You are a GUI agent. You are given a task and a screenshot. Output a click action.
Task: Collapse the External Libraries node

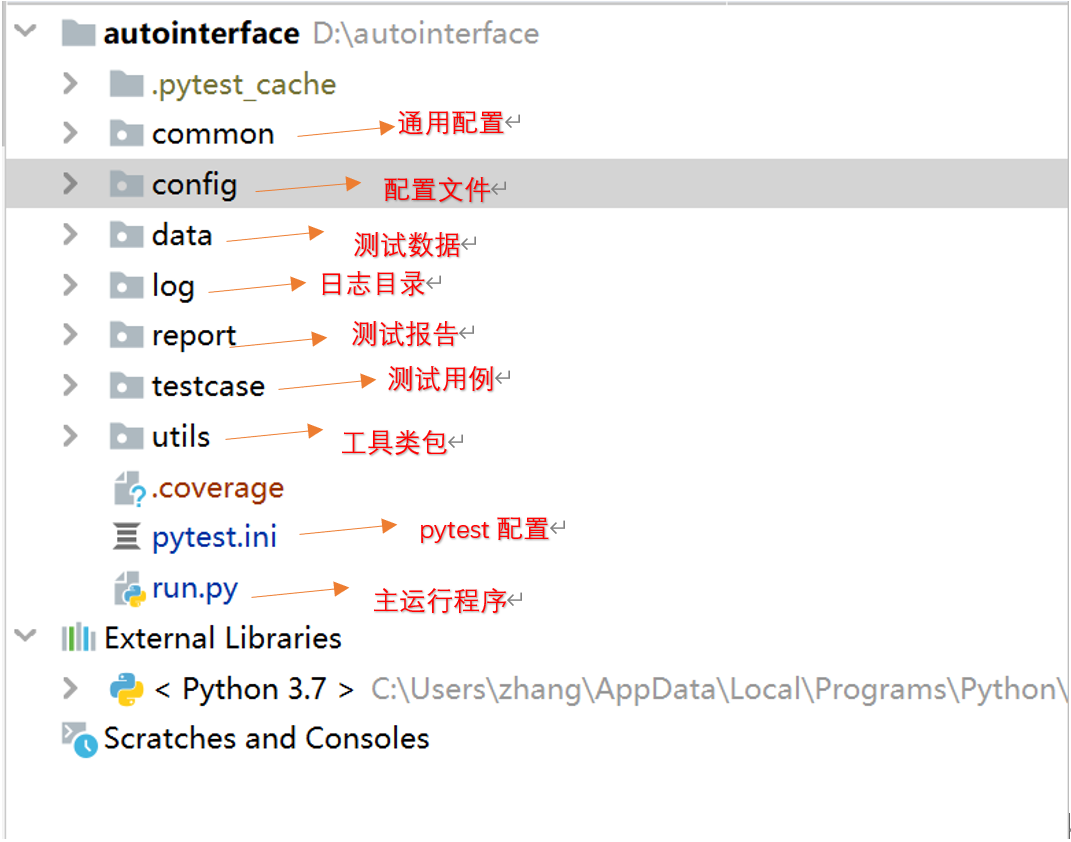26,637
